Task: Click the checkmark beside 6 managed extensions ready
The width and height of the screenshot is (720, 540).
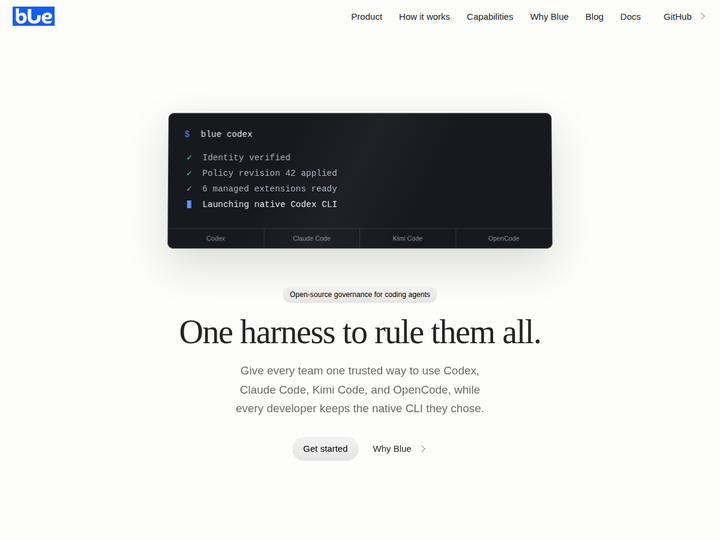Action: pyautogui.click(x=189, y=189)
